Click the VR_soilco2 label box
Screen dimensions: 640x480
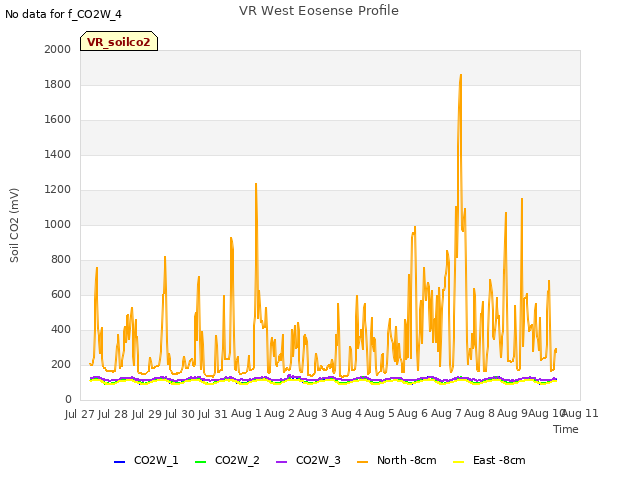119,41
